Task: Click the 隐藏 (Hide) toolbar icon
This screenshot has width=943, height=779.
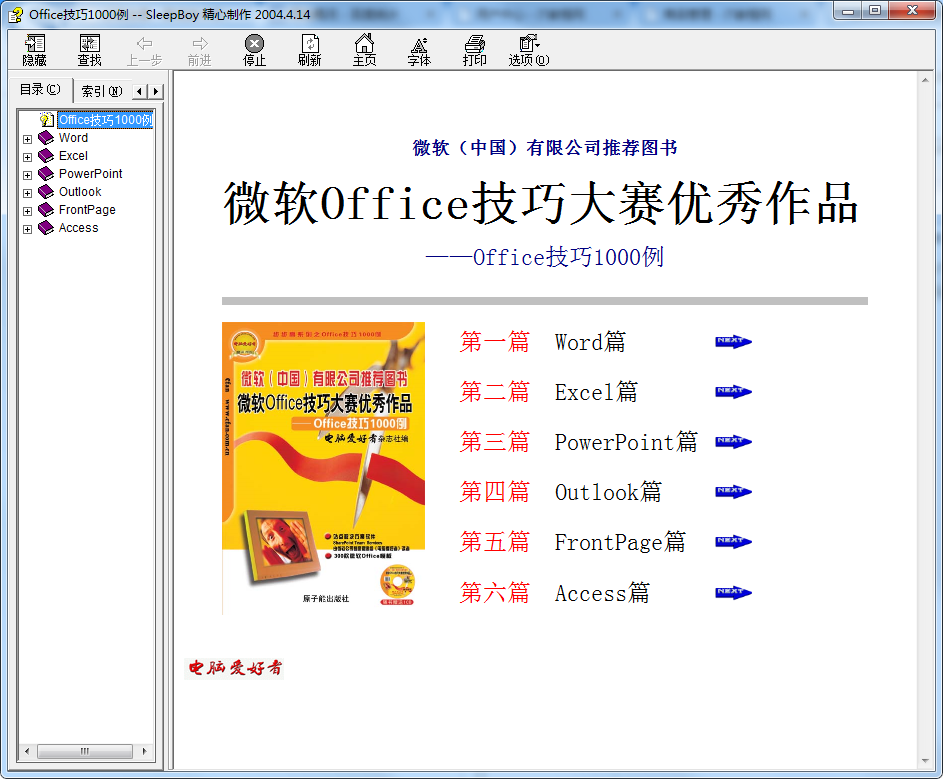Action: [33, 49]
